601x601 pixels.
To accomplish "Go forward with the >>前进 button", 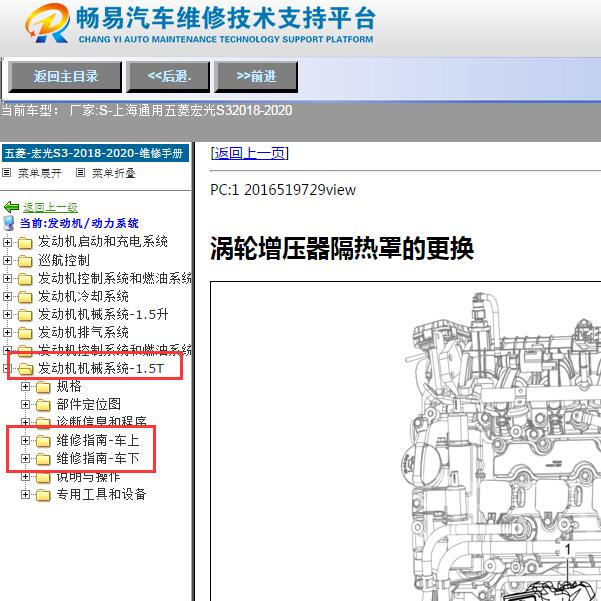I will pos(256,76).
